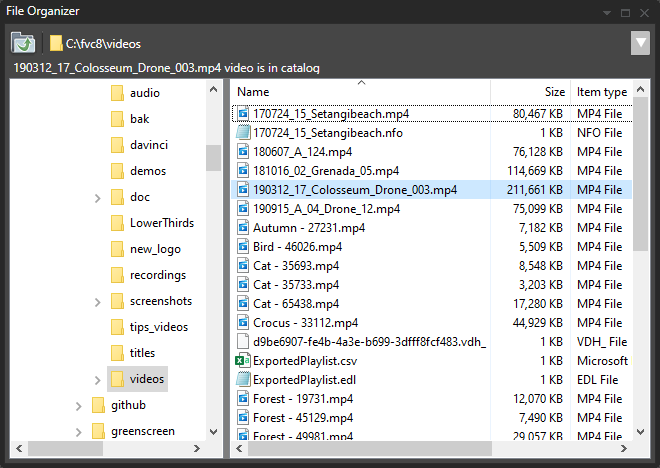The width and height of the screenshot is (660, 468).
Task: Click the icon of ExportedPlaylist.edl
Action: (x=242, y=380)
